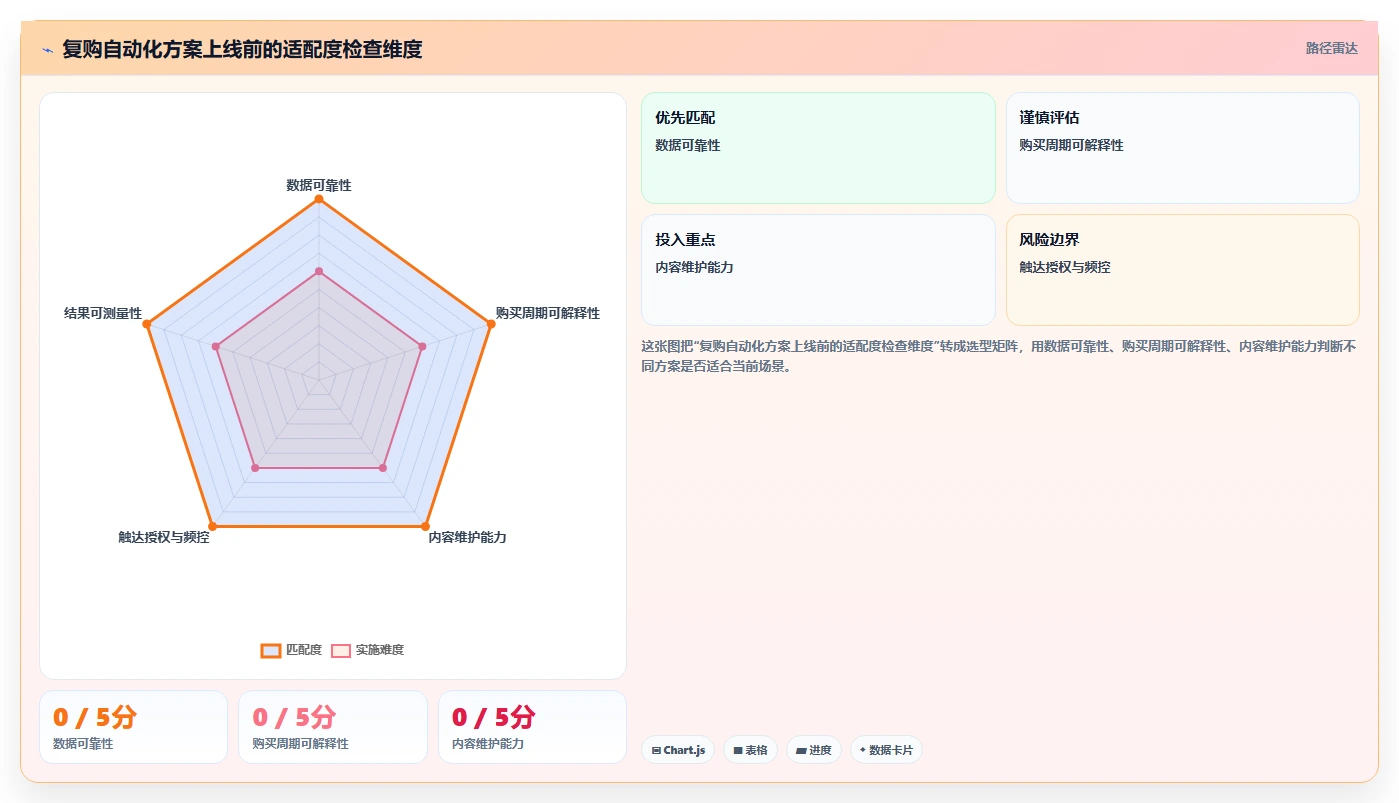Click the 路径雷达 label in header

1331,48
